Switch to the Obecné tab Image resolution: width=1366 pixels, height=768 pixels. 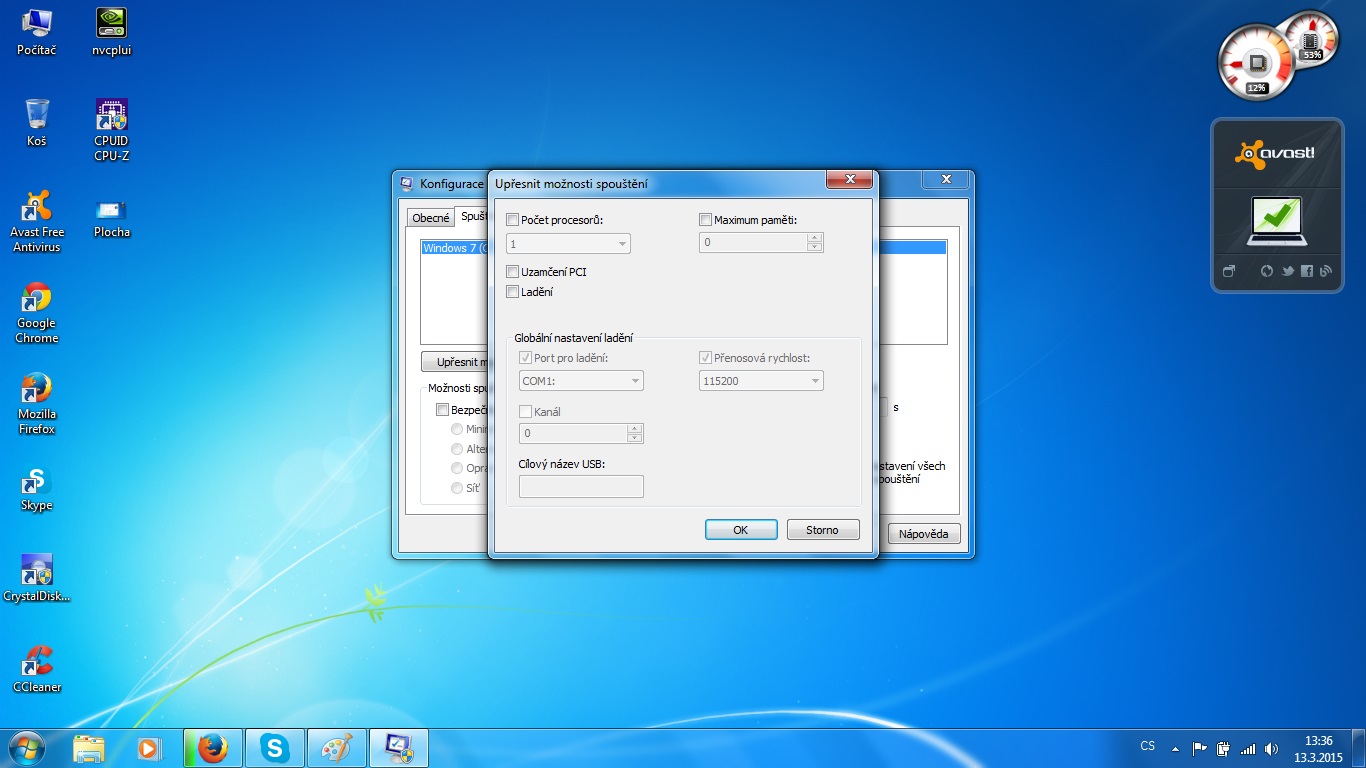coord(431,218)
